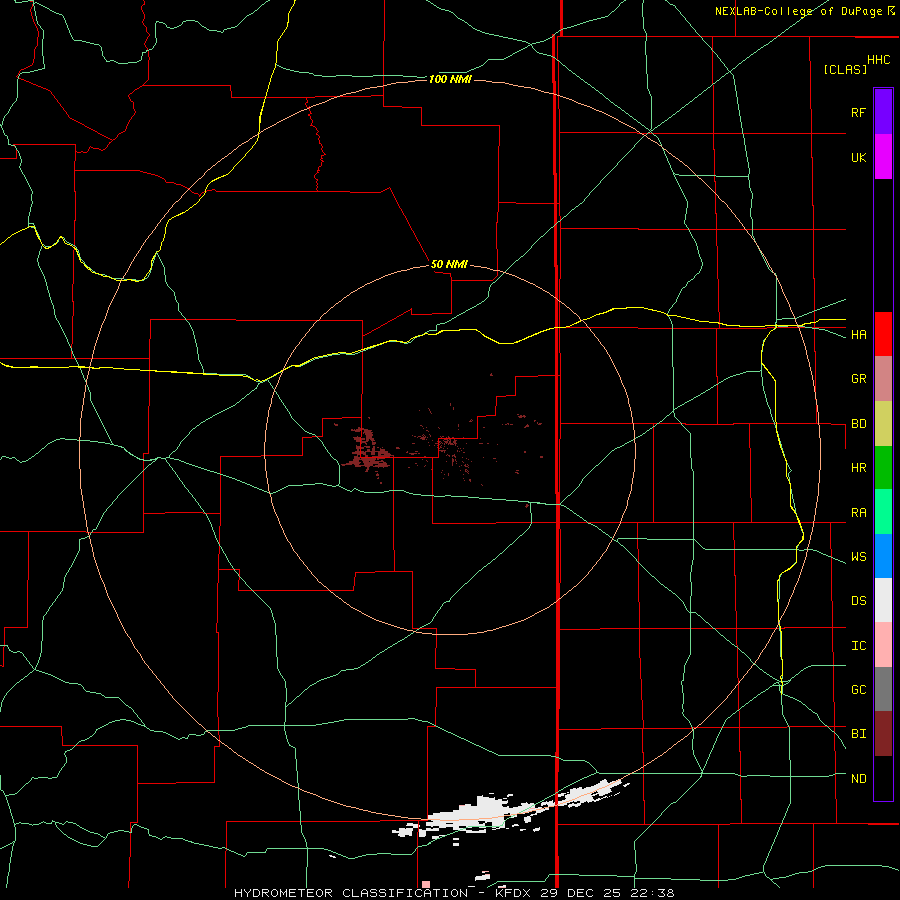Click the GC legend label
This screenshot has height=900, width=900.
[858, 690]
